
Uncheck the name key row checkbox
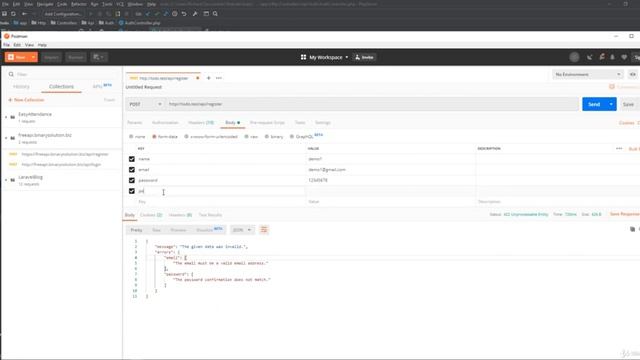132,159
